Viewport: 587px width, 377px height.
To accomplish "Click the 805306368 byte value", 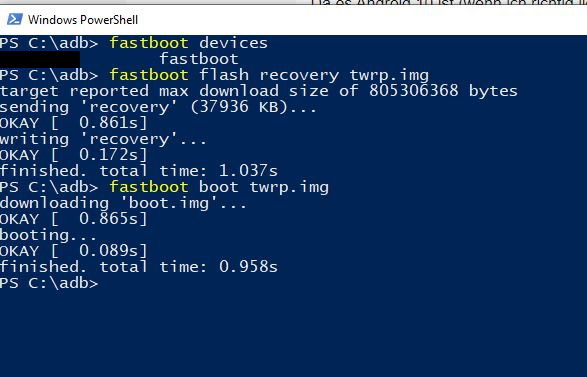I will (x=414, y=91).
